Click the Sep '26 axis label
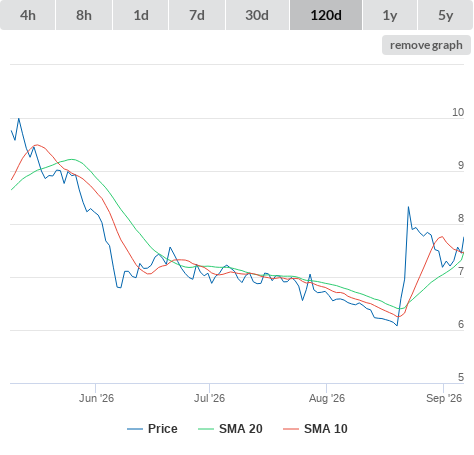Image resolution: width=474 pixels, height=455 pixels. pyautogui.click(x=444, y=398)
